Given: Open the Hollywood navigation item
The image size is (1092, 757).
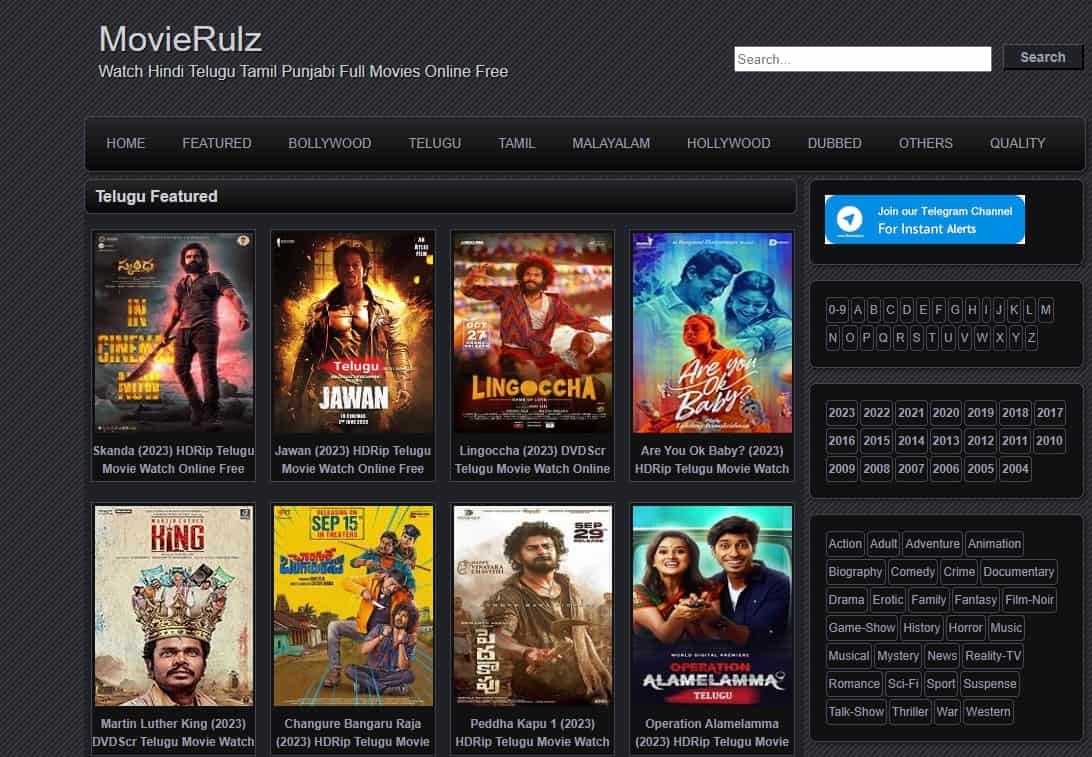Looking at the screenshot, I should tap(728, 143).
